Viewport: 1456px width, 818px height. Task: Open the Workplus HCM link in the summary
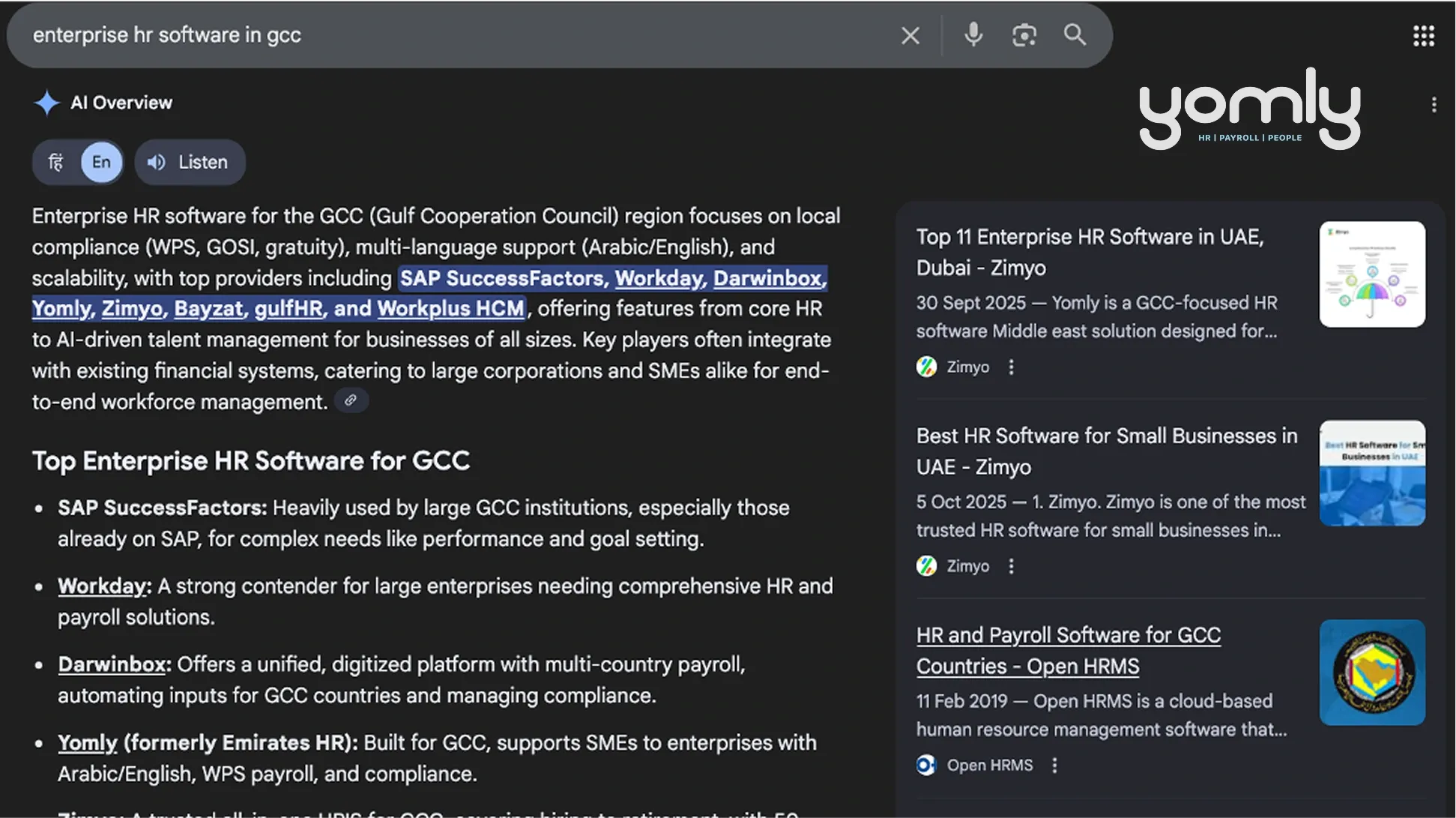pos(451,309)
